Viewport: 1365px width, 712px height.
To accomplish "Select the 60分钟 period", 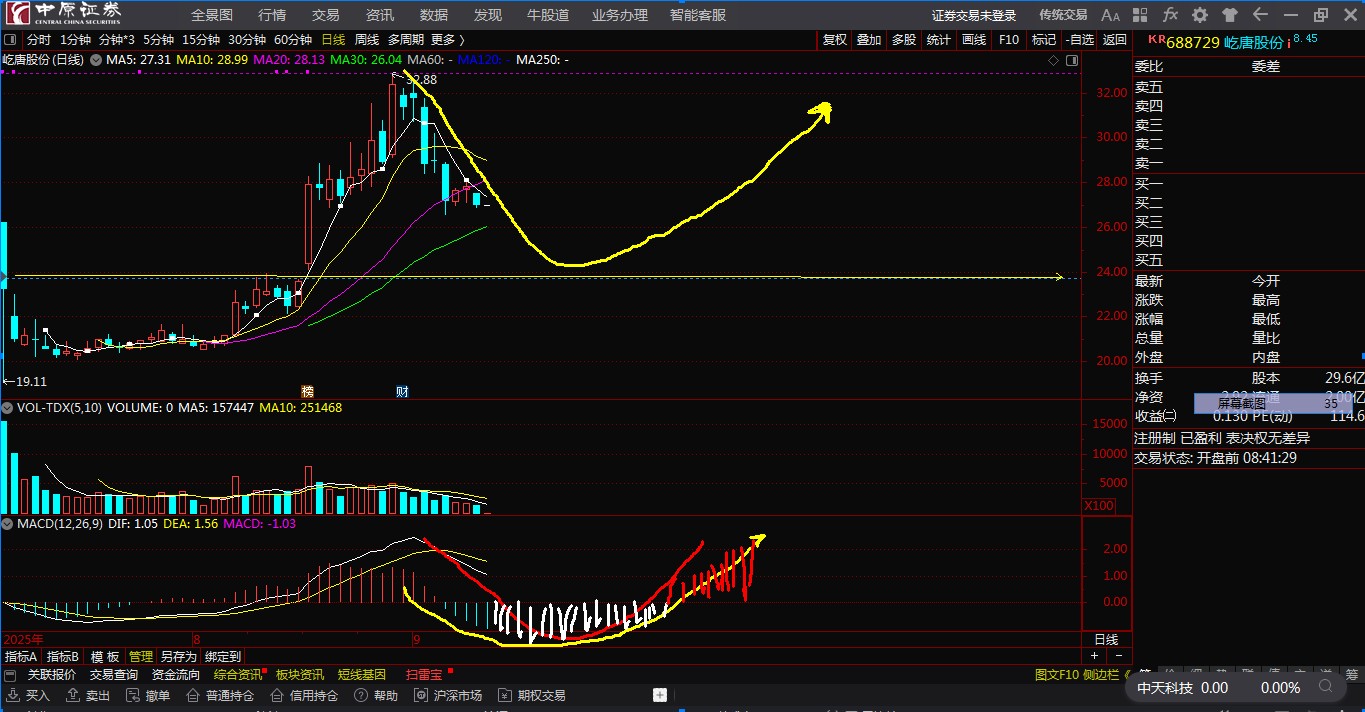I will [x=293, y=40].
